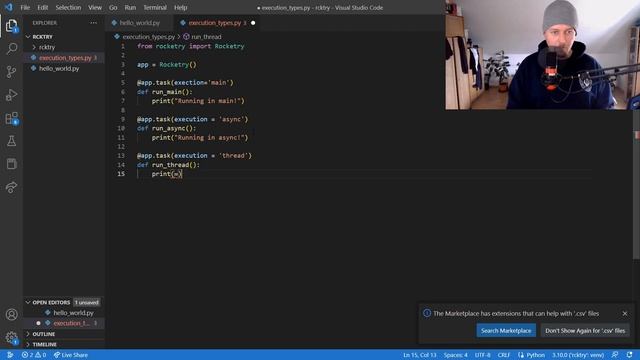Viewport: 640px width, 360px height.
Task: Click the 'app = Rocketry()' code line
Action: (167, 64)
